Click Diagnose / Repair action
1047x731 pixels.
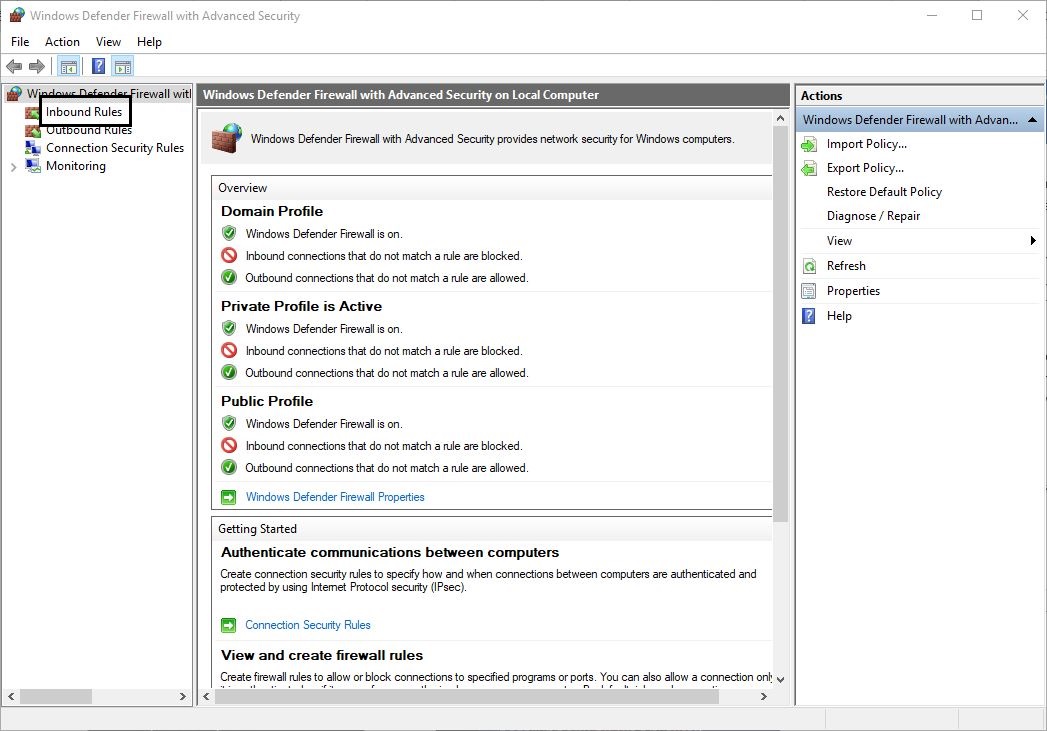tap(873, 216)
